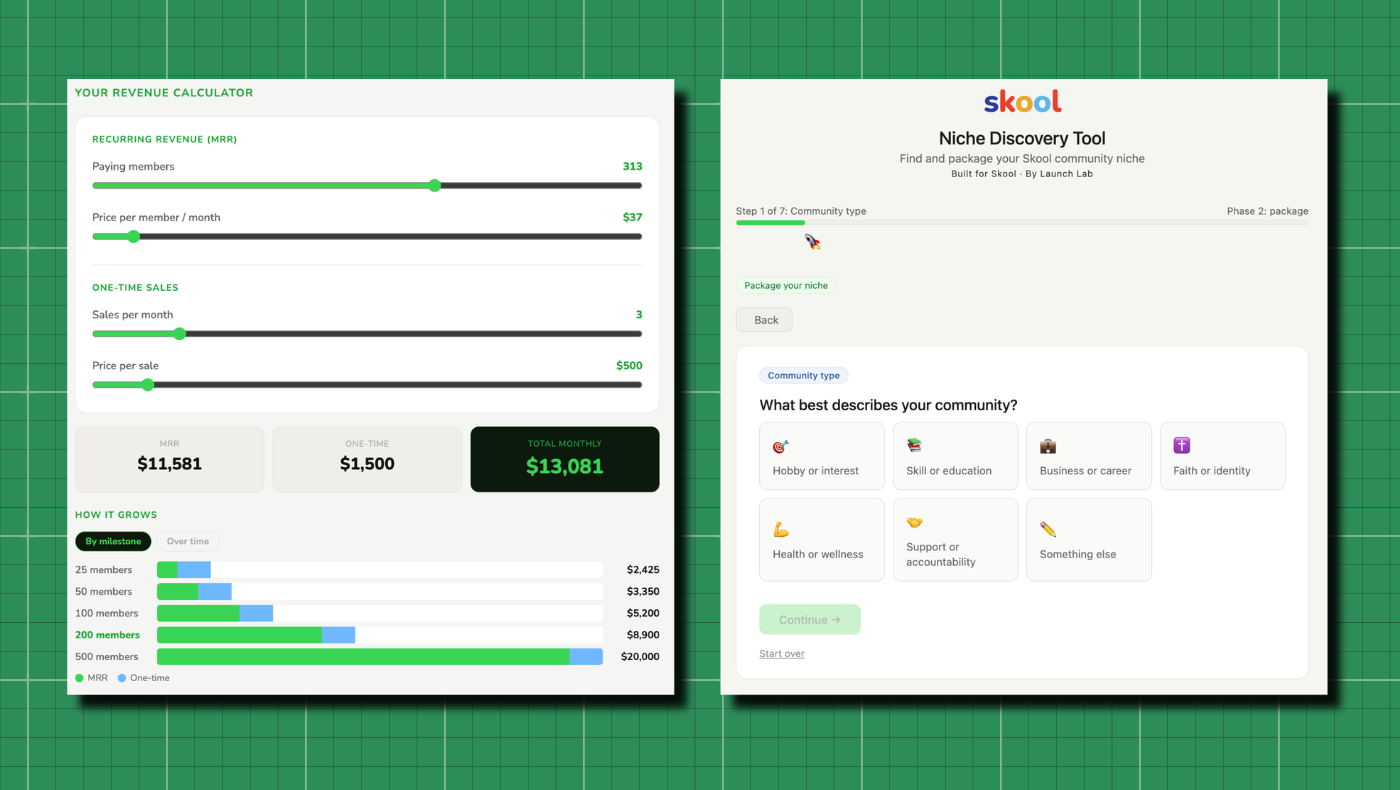Select the Hobby or interest dartboard icon

(781, 446)
